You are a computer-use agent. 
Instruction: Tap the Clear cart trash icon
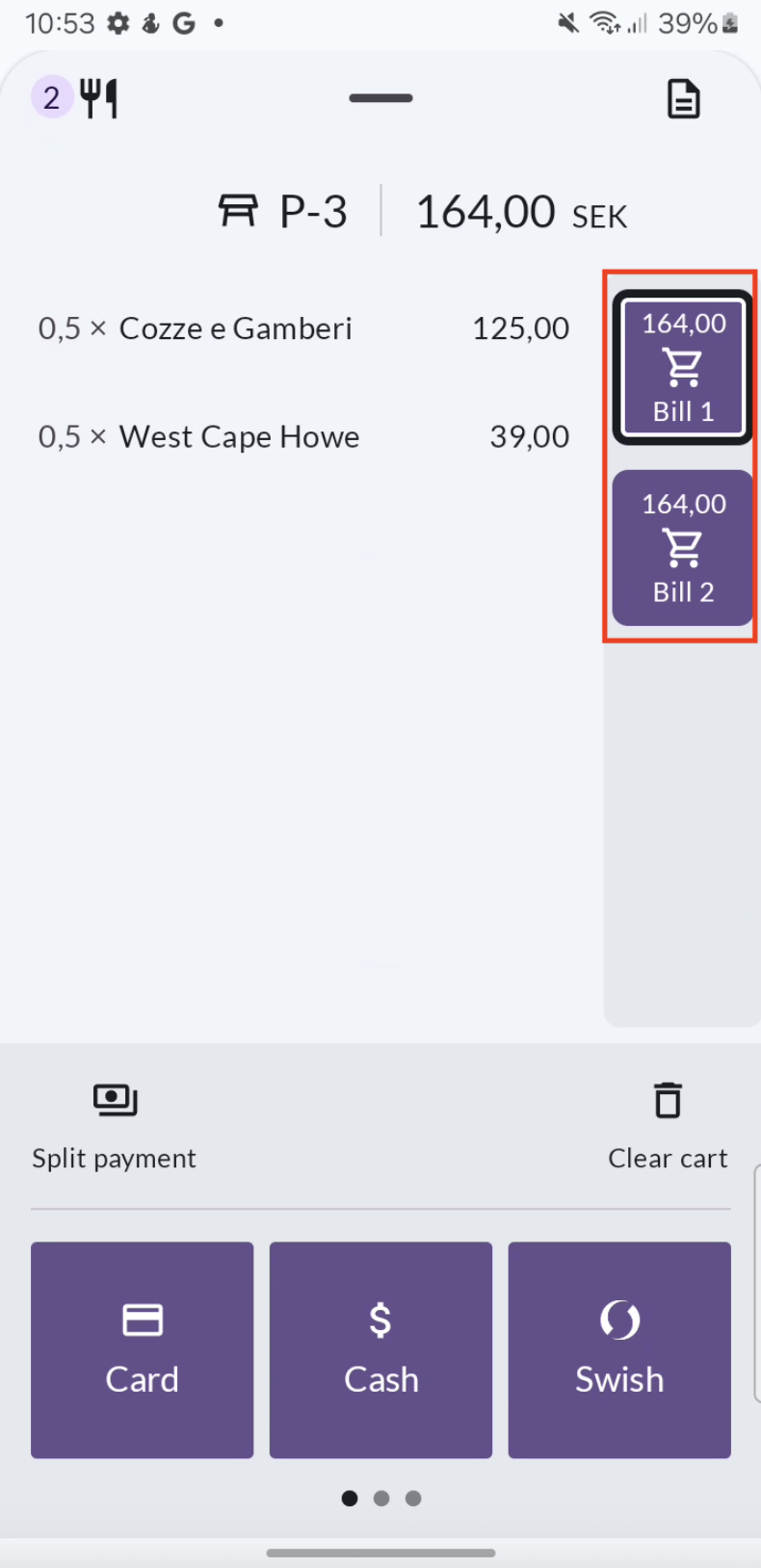(x=668, y=1100)
